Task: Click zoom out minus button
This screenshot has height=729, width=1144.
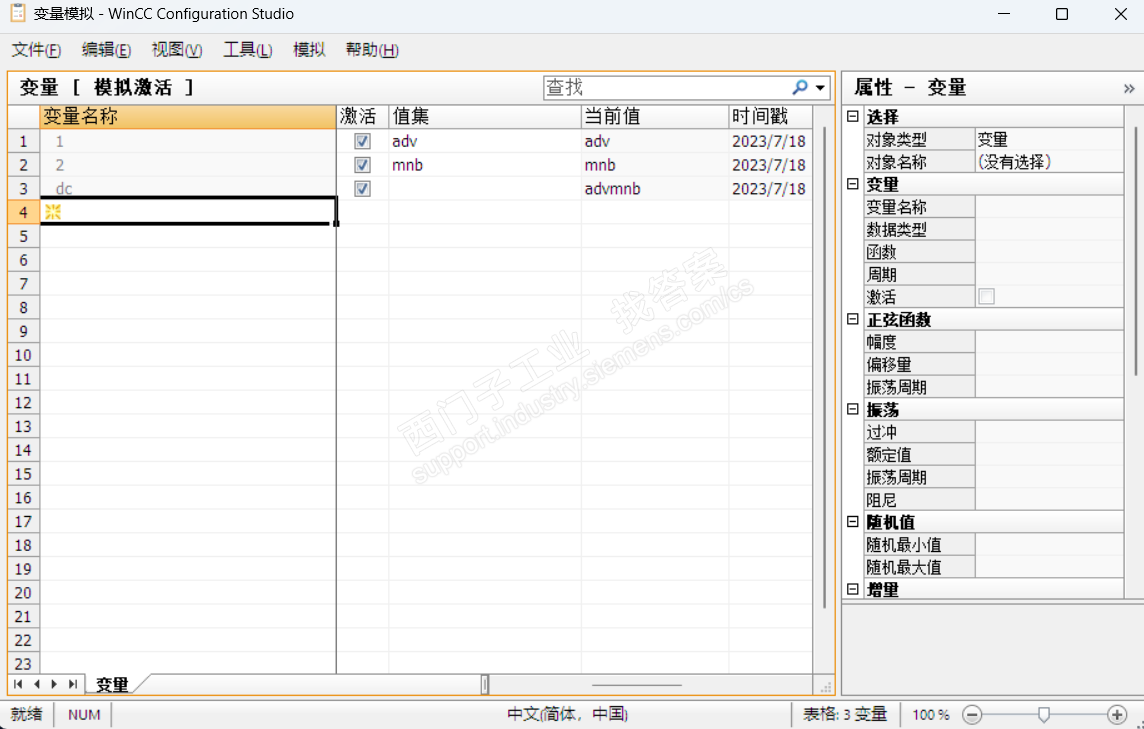Action: coord(972,714)
